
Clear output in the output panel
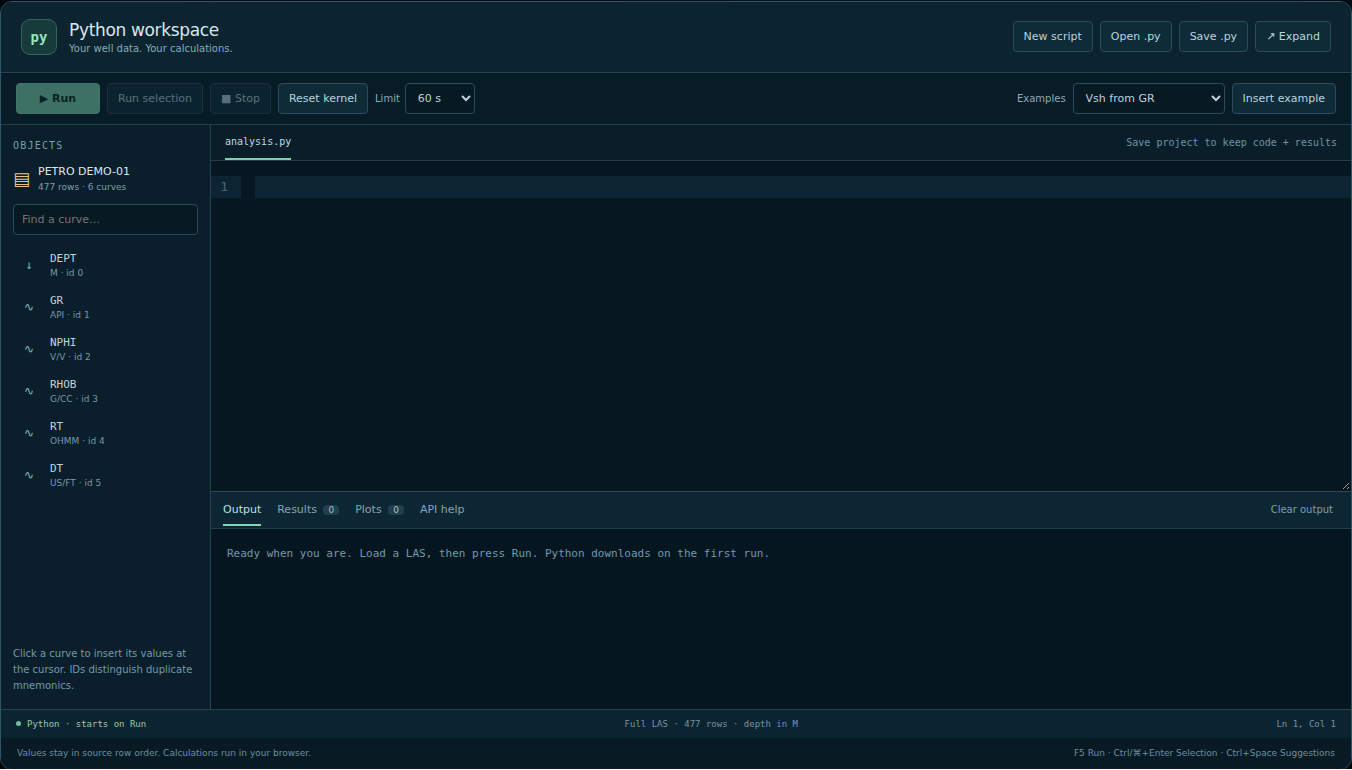[1302, 510]
